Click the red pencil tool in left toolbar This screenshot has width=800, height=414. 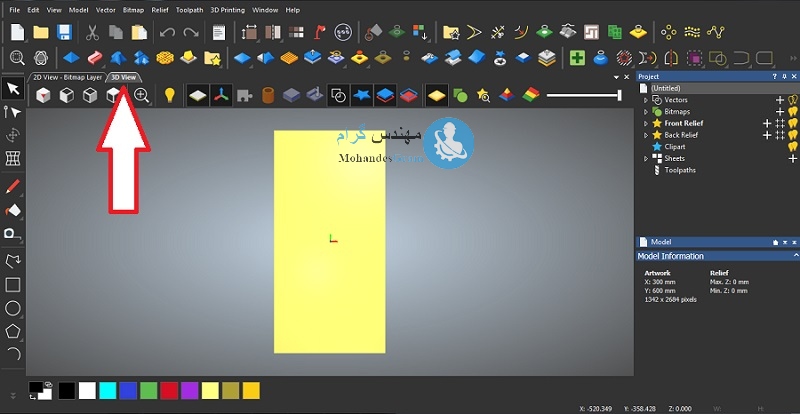point(13,186)
